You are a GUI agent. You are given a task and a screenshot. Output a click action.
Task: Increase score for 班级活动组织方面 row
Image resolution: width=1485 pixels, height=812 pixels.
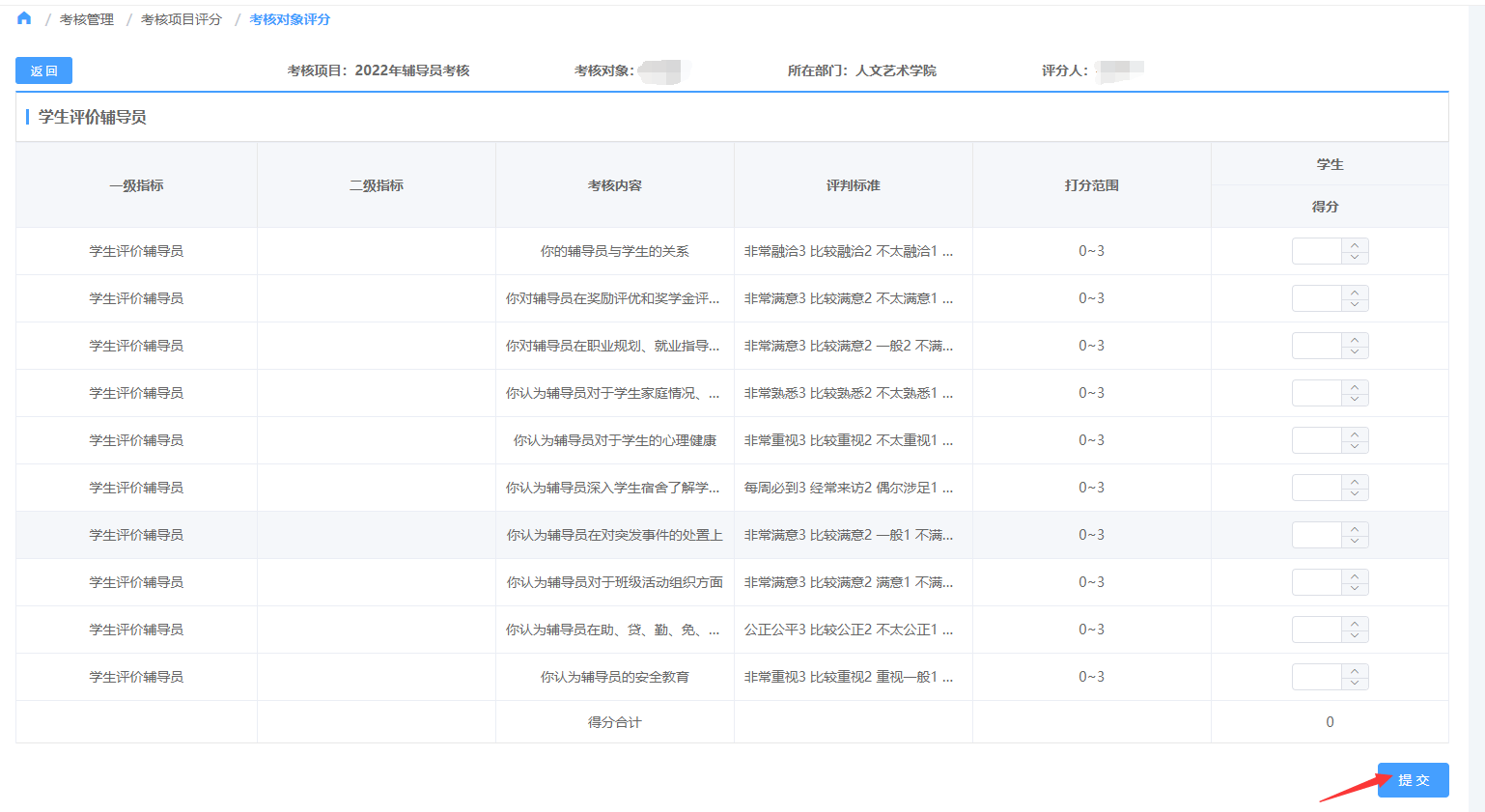(1355, 576)
